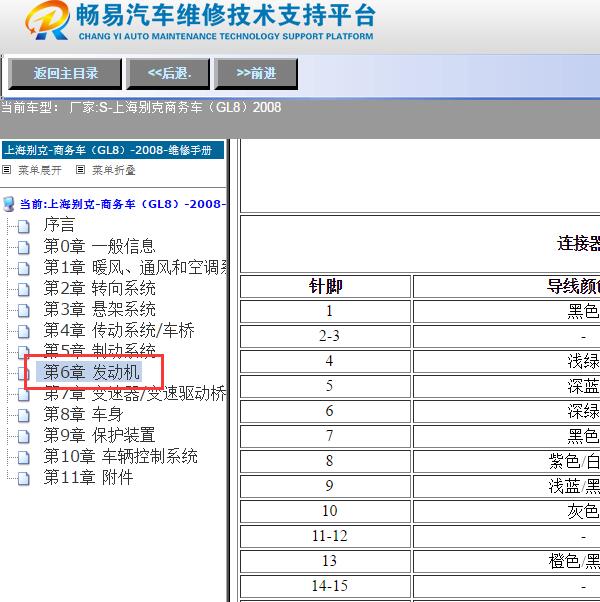Open 第2章 转向系统
Viewport: 600px width, 602px height.
tap(99, 288)
